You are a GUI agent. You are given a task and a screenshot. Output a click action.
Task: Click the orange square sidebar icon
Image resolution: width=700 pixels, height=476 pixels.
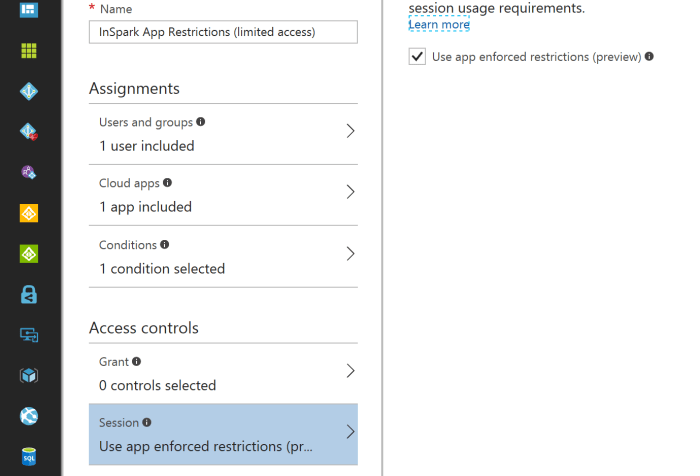29,214
